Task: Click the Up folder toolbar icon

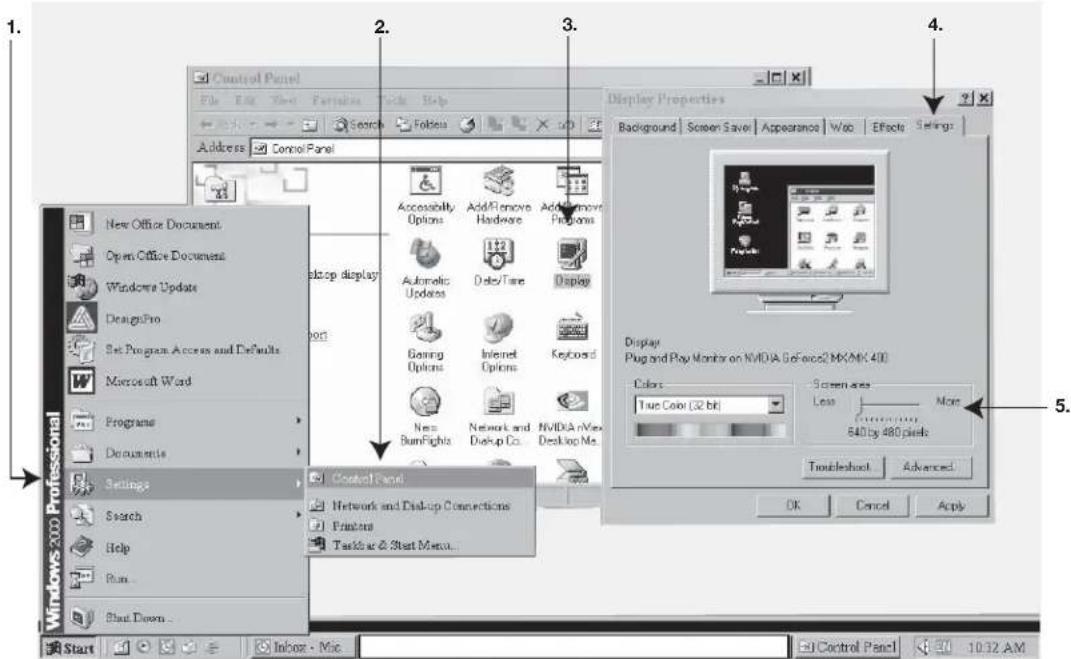Action: 309,124
